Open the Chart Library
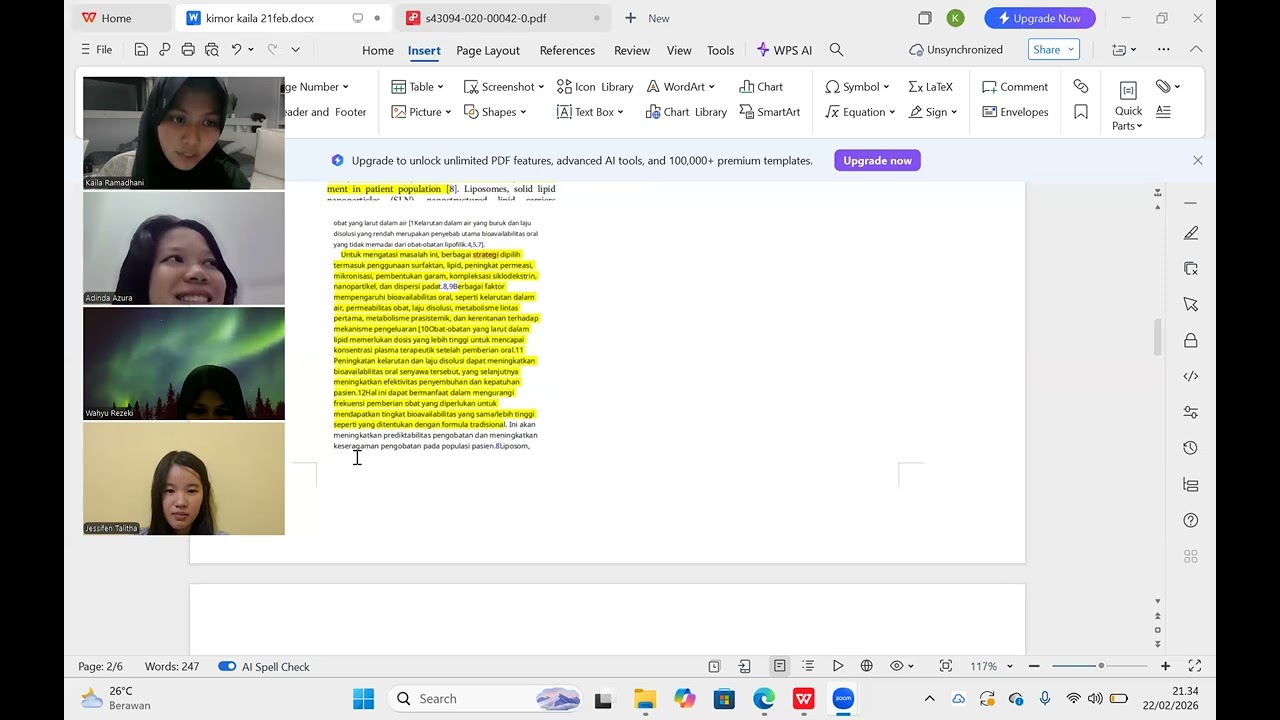The width and height of the screenshot is (1280, 720). coord(686,112)
